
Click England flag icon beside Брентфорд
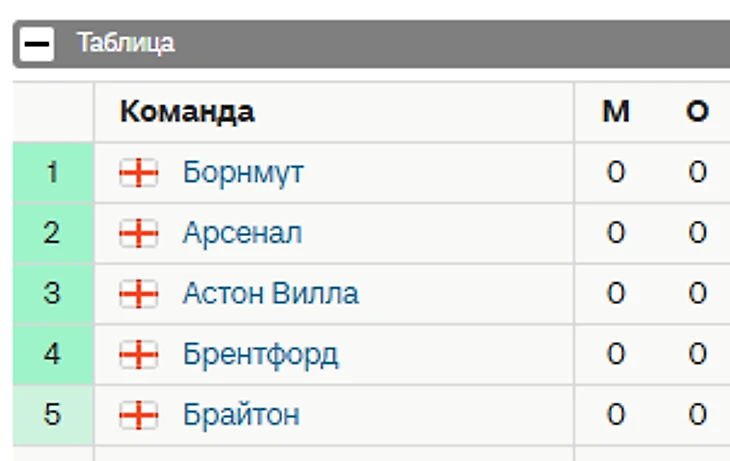click(x=139, y=354)
